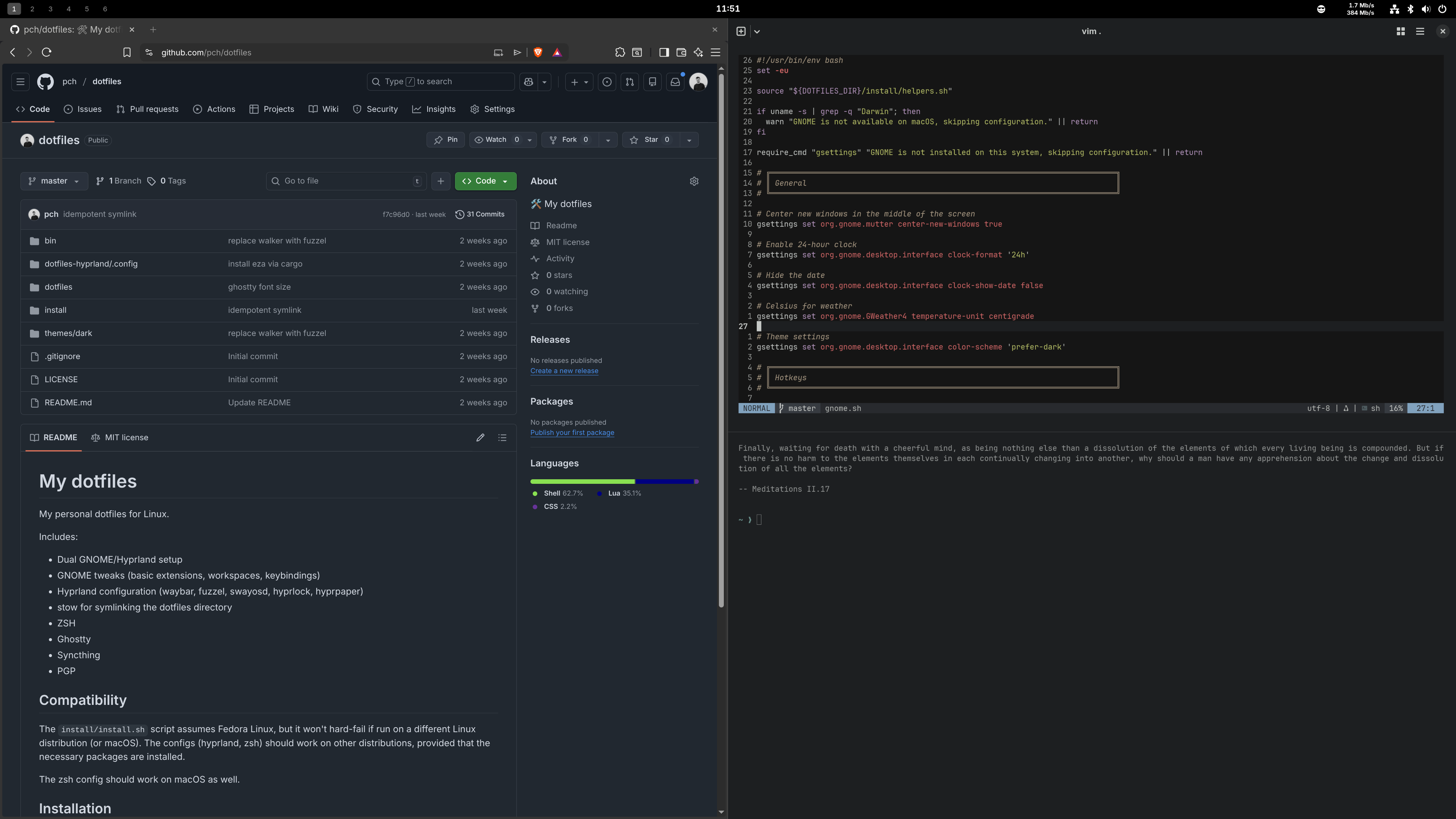Click the GitHub Copilot icon
This screenshot has width=1456, height=819.
[529, 82]
